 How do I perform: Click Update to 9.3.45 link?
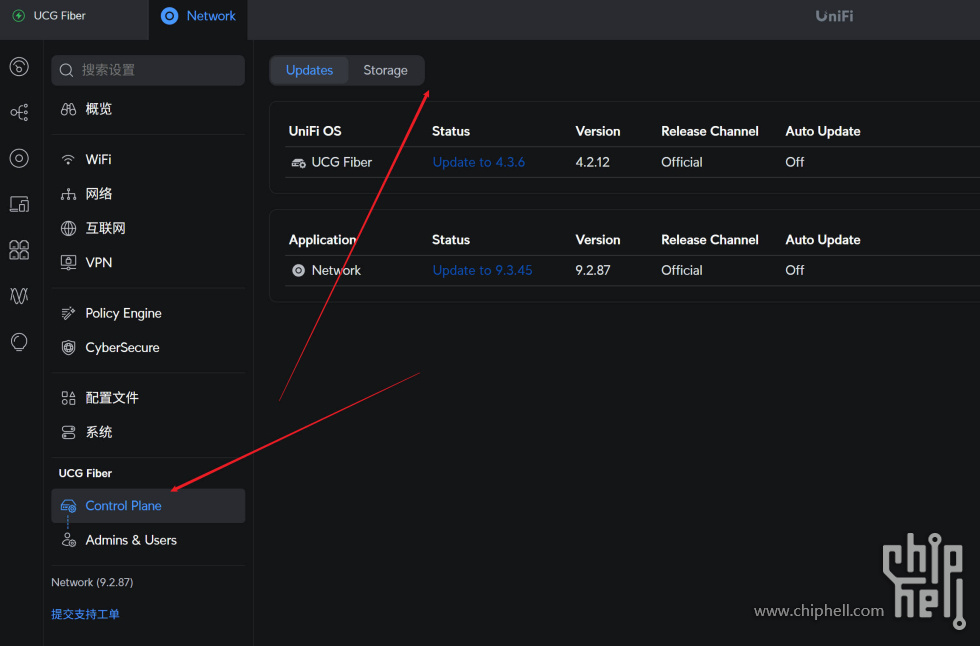click(x=482, y=271)
